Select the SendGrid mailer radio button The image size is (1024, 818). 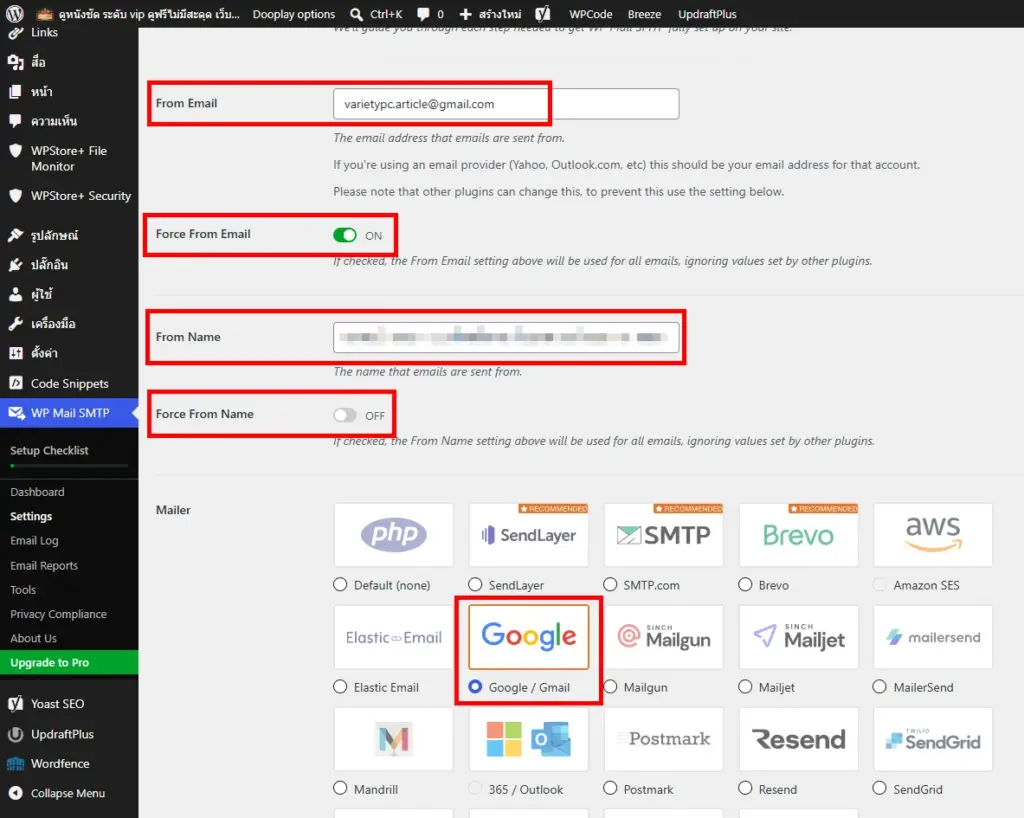[x=880, y=788]
